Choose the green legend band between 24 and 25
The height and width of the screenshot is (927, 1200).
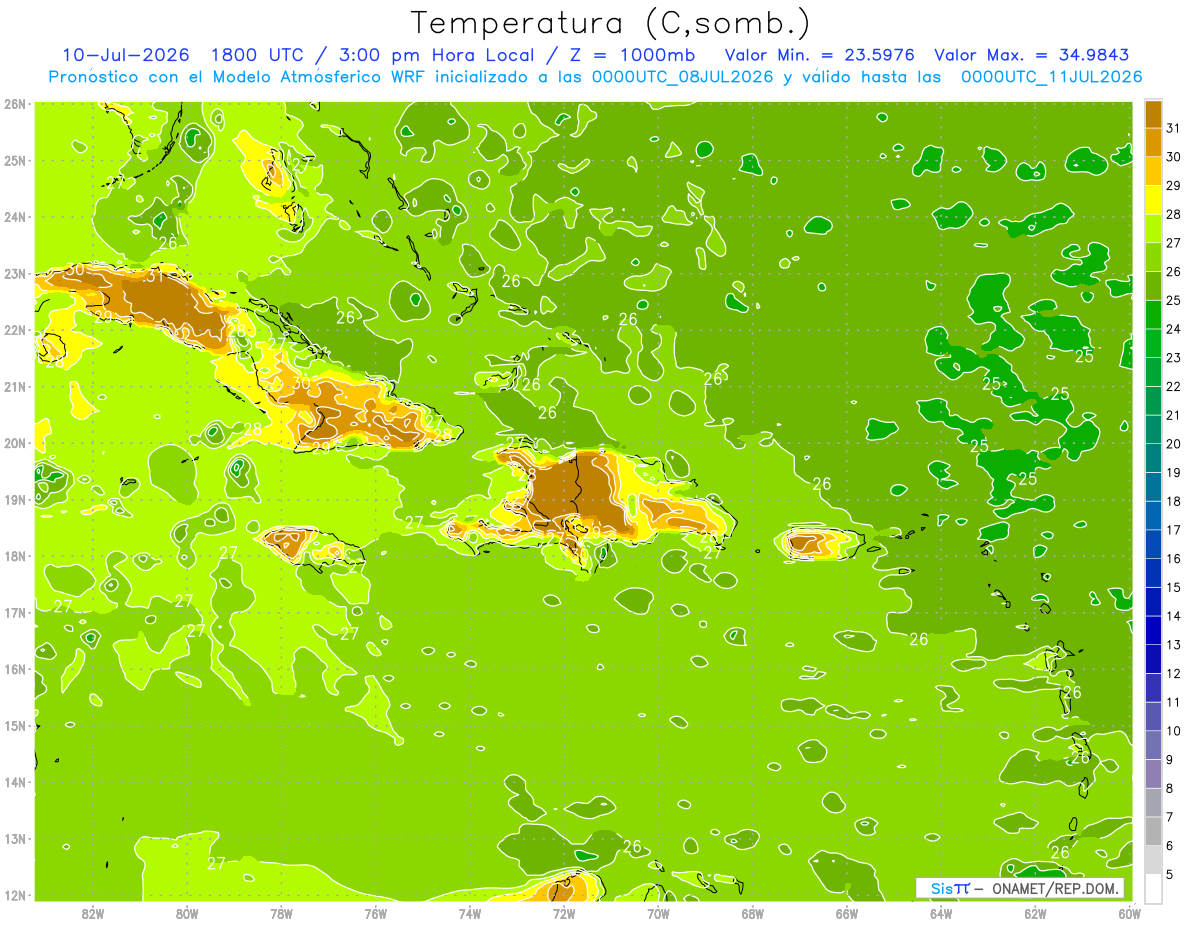(x=1154, y=314)
